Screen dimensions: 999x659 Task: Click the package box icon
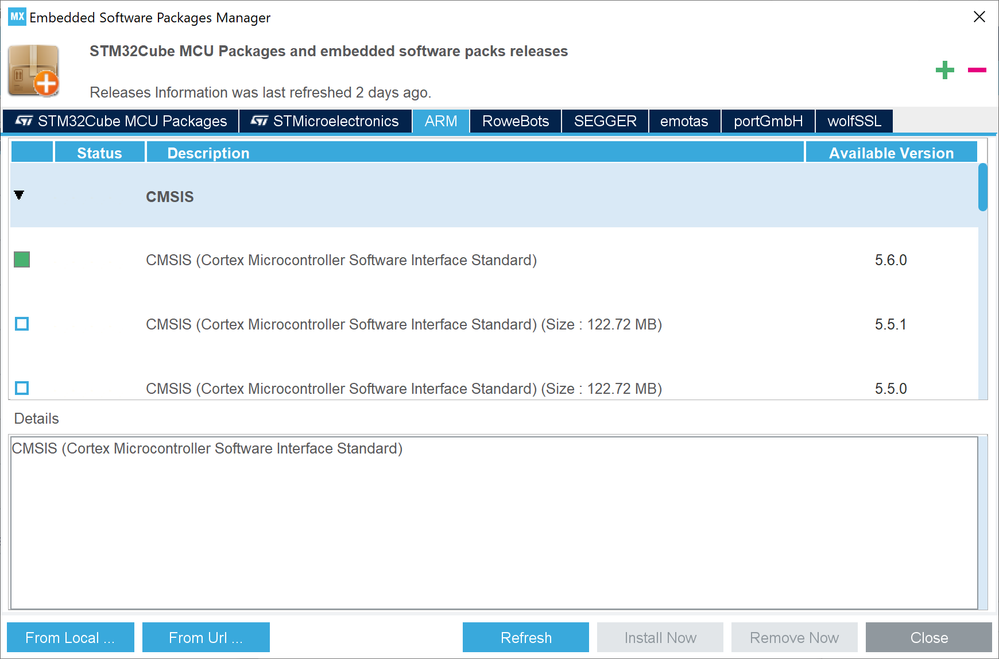34,71
